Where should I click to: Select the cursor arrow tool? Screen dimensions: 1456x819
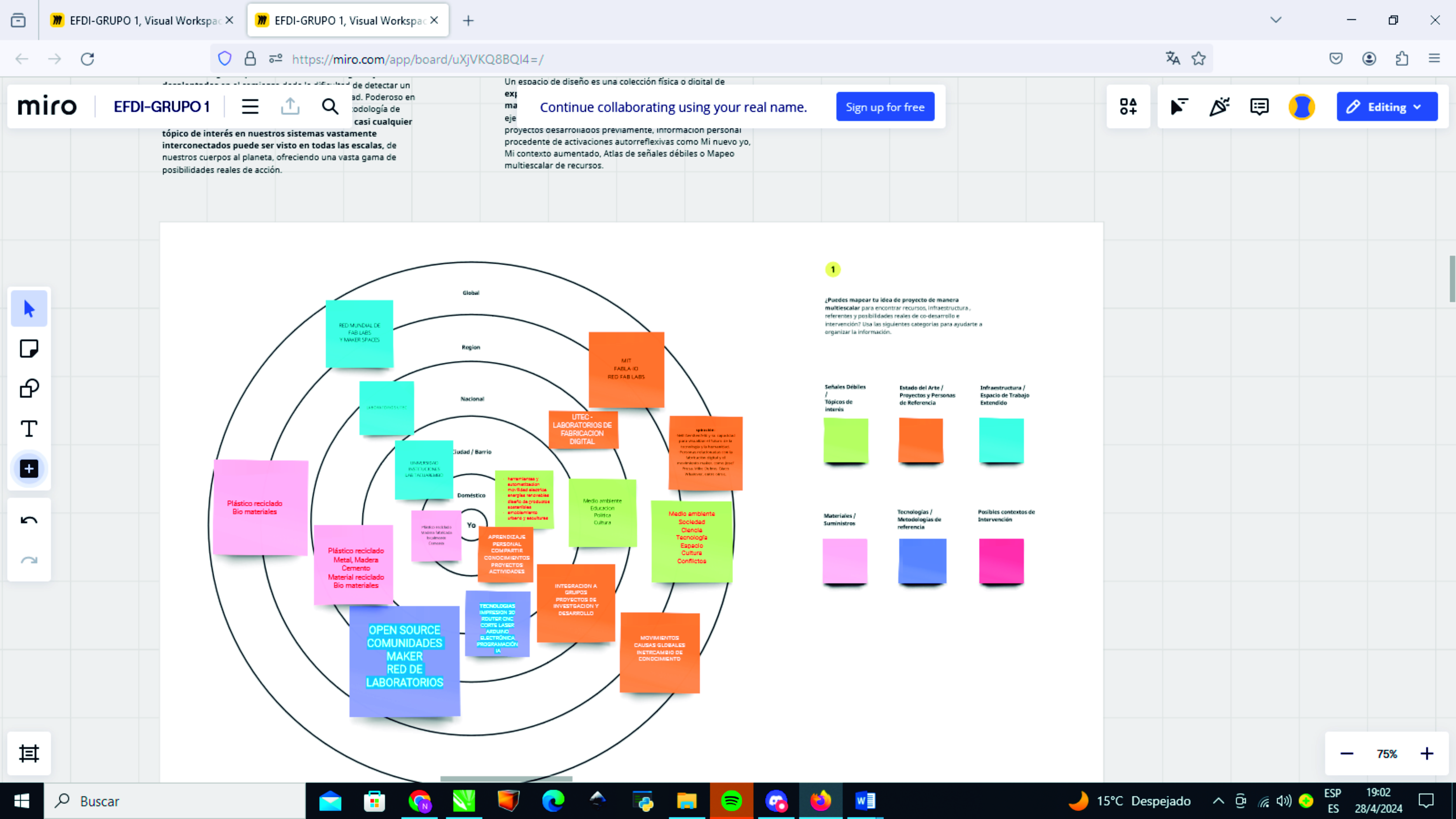tap(29, 309)
